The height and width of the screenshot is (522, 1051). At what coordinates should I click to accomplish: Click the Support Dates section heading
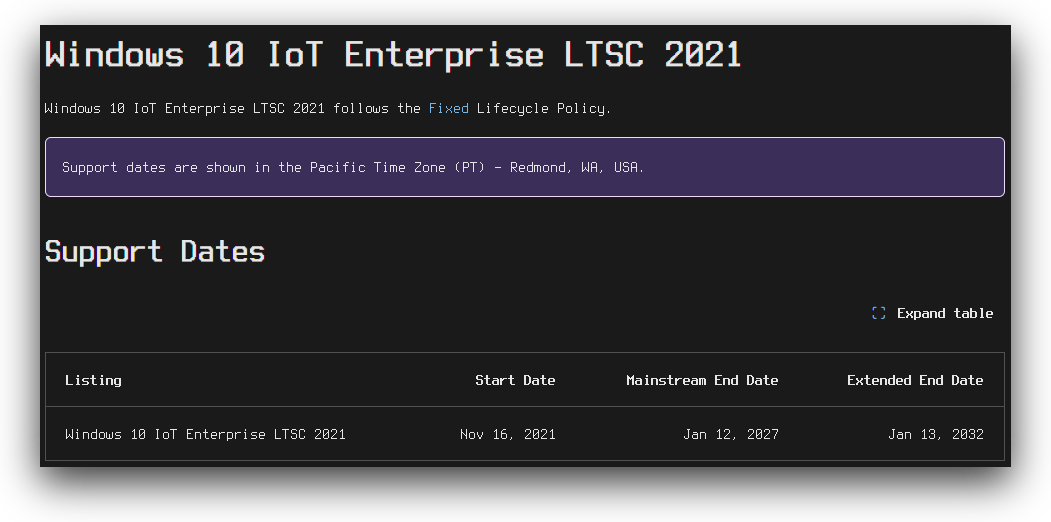[155, 252]
